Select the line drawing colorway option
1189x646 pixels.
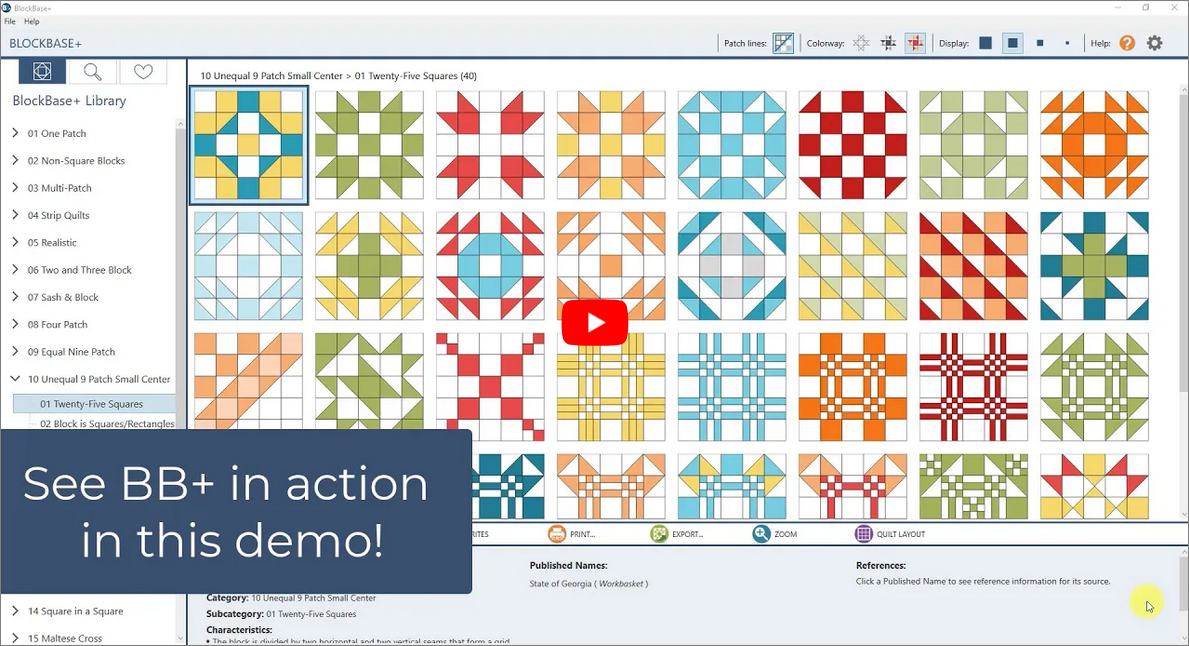[861, 43]
